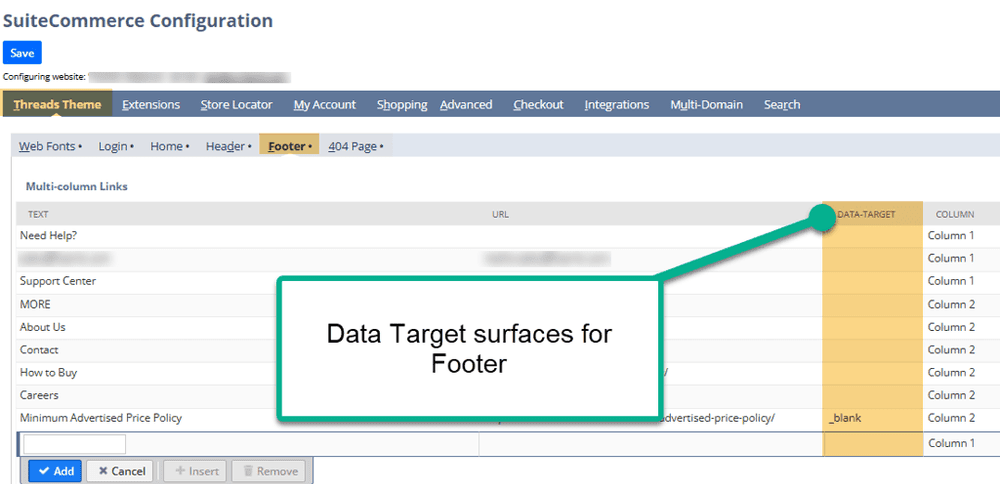Image resolution: width=1000 pixels, height=484 pixels.
Task: Click the Remove button
Action: (268, 471)
